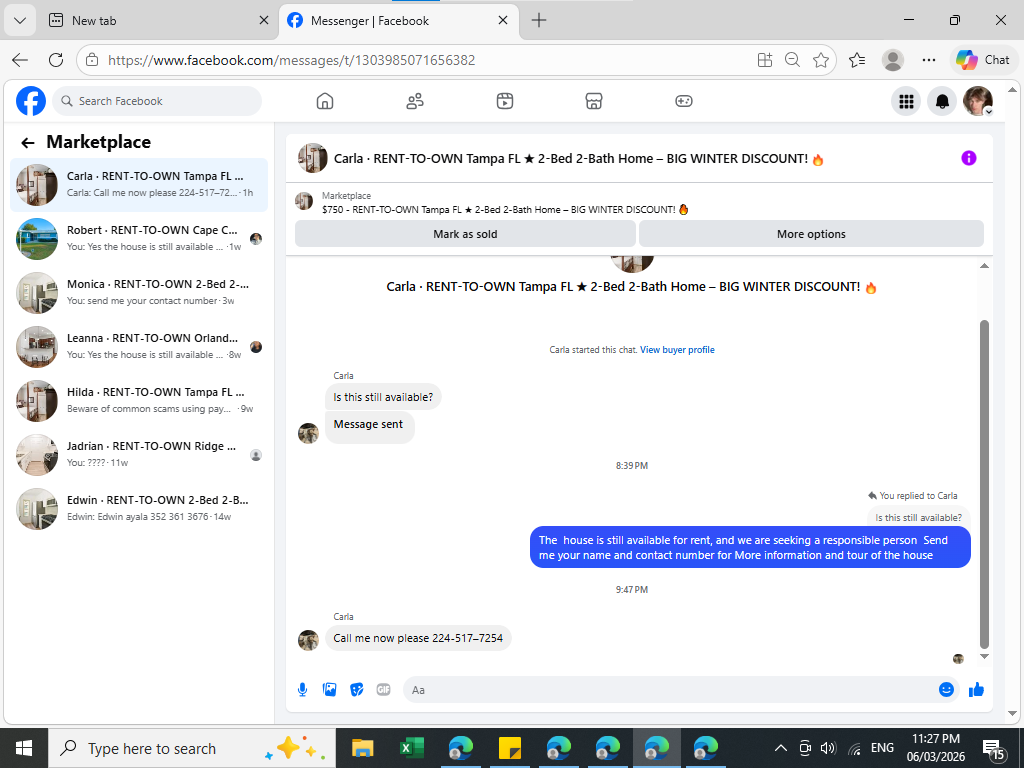Click the 'Is this still available?' message from Carla
This screenshot has width=1024, height=768.
click(x=383, y=397)
